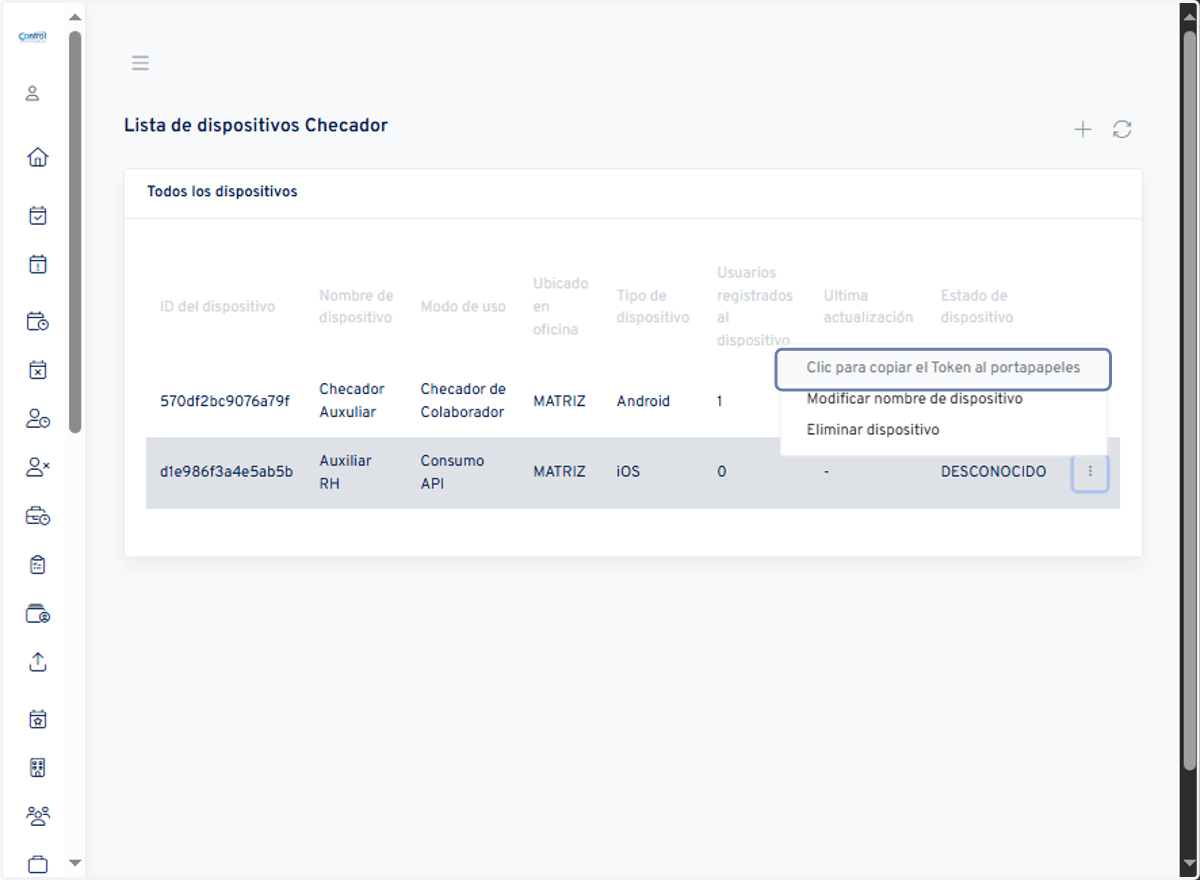Select device ID 570df2bc9076a79f
1200x880 pixels.
(225, 401)
